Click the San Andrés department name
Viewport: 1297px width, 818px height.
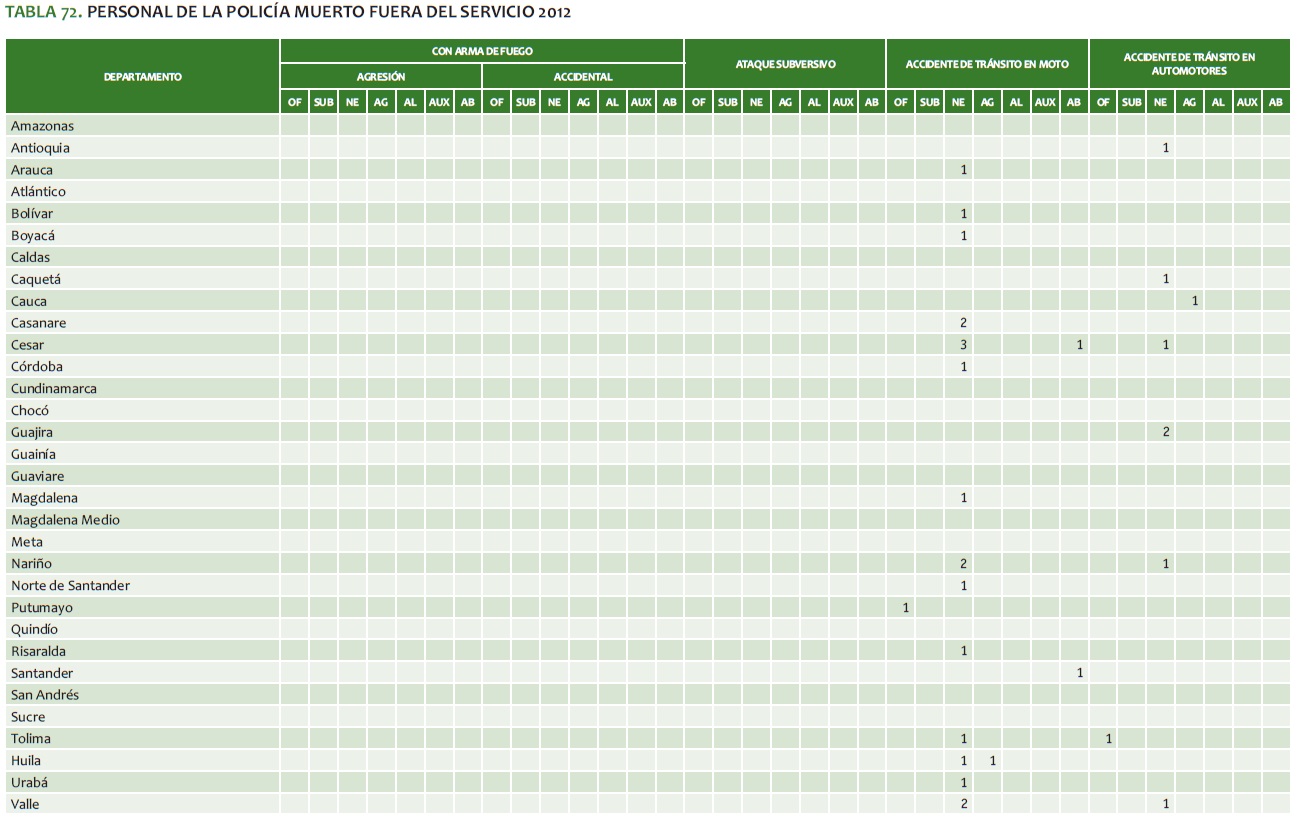coord(45,695)
